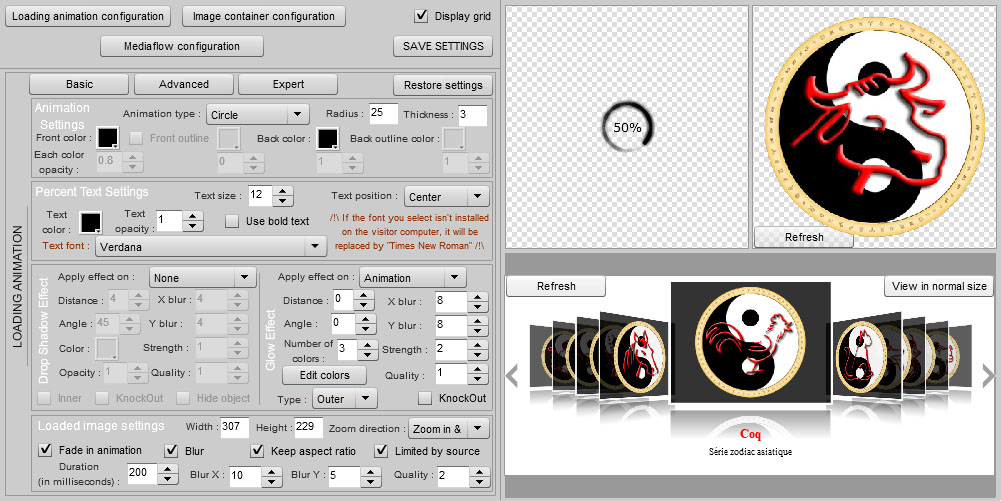Click Restore settings button

coord(443,85)
